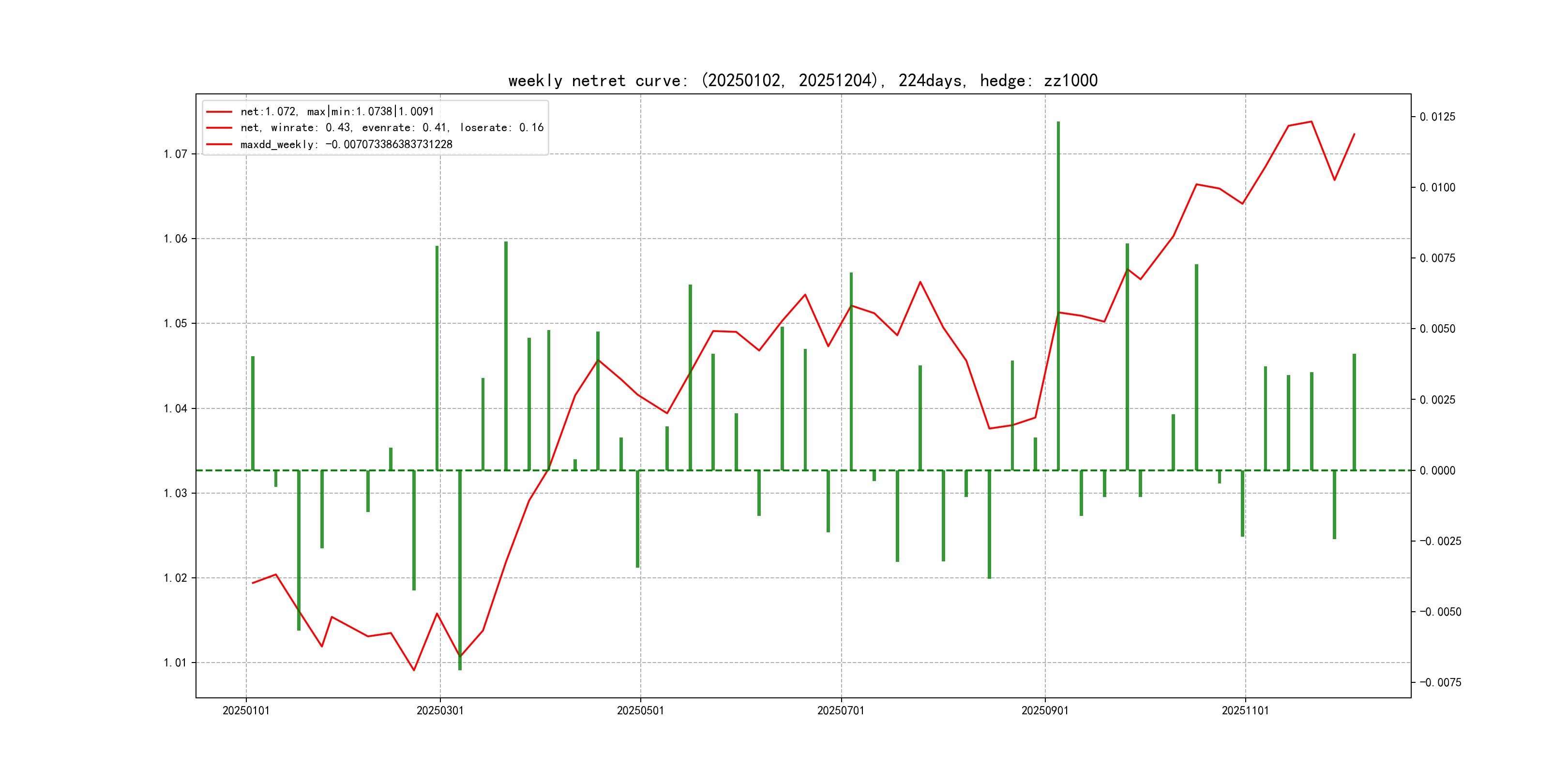
Task: Click the 20250301 x-axis date label
Action: pos(439,710)
